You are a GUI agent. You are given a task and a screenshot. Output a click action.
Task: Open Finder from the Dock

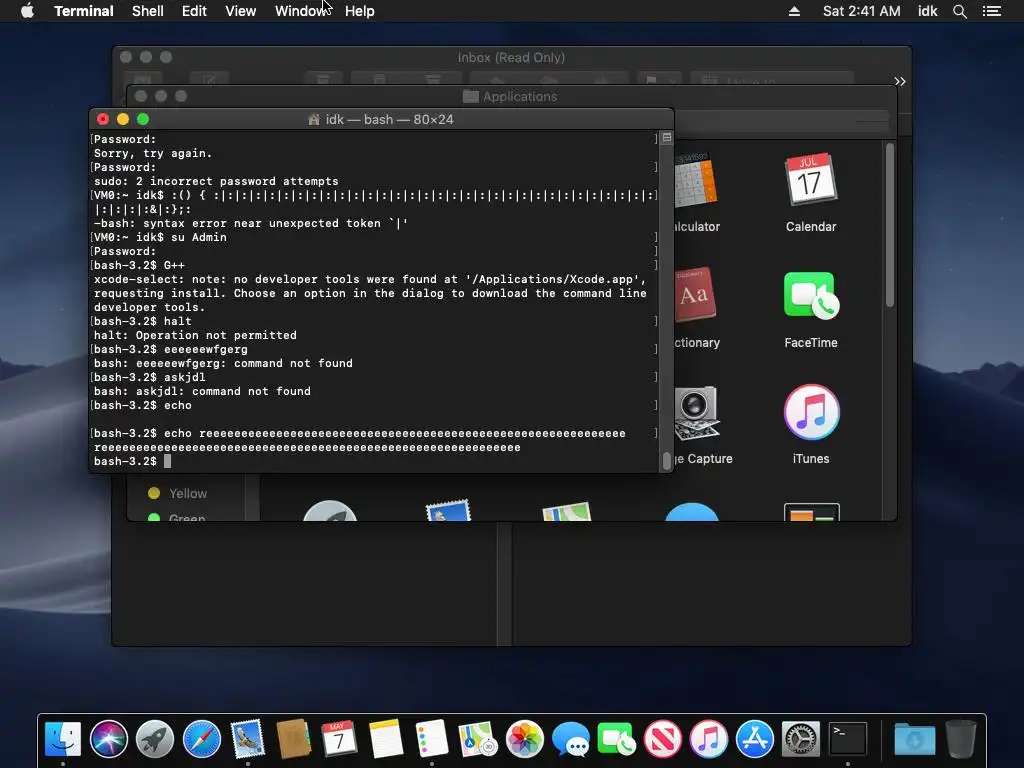coord(63,739)
